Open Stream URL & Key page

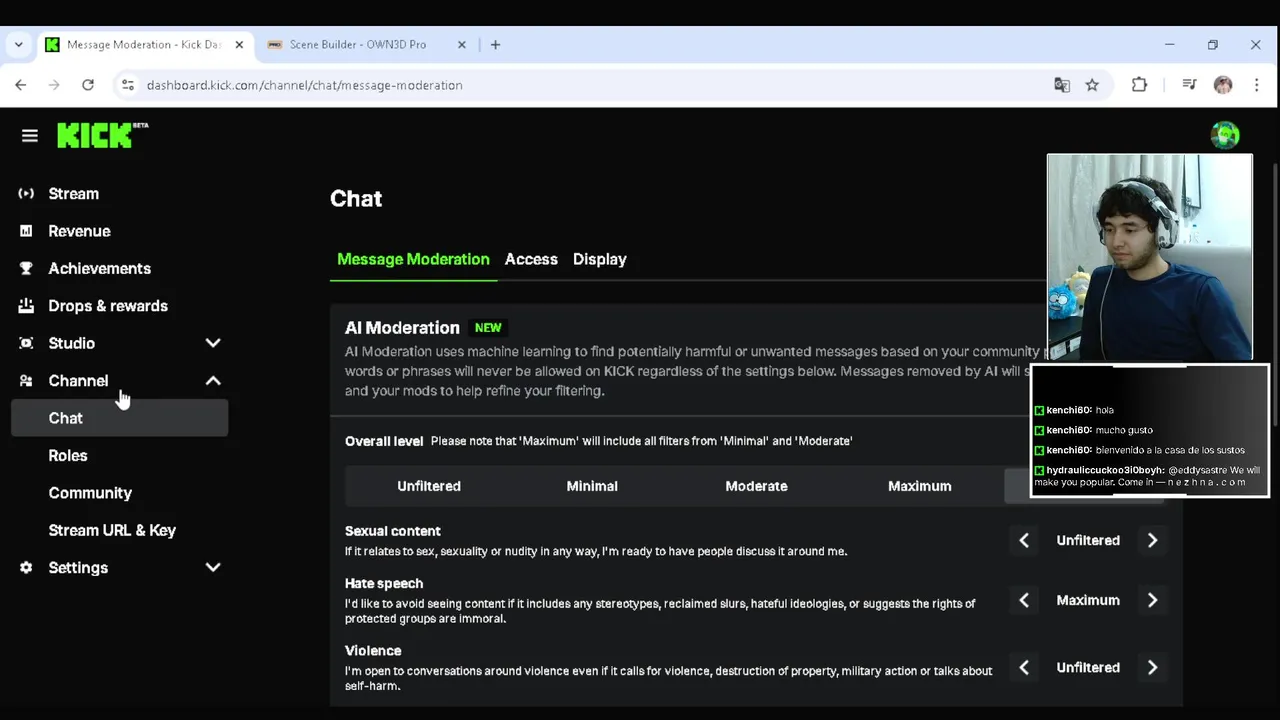pyautogui.click(x=112, y=530)
